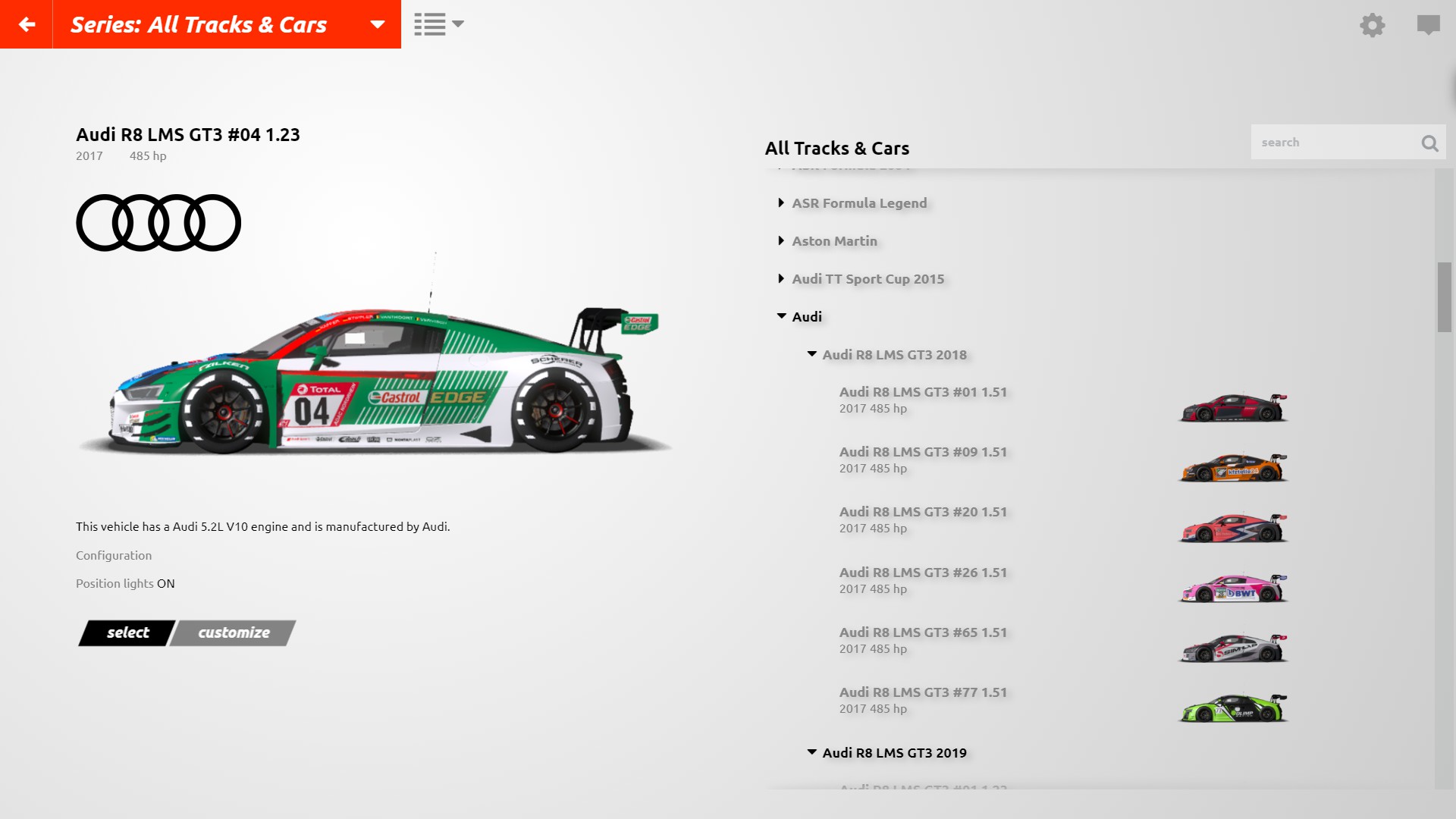Image resolution: width=1456 pixels, height=819 pixels.
Task: Collapse the Audi category
Action: point(799,317)
